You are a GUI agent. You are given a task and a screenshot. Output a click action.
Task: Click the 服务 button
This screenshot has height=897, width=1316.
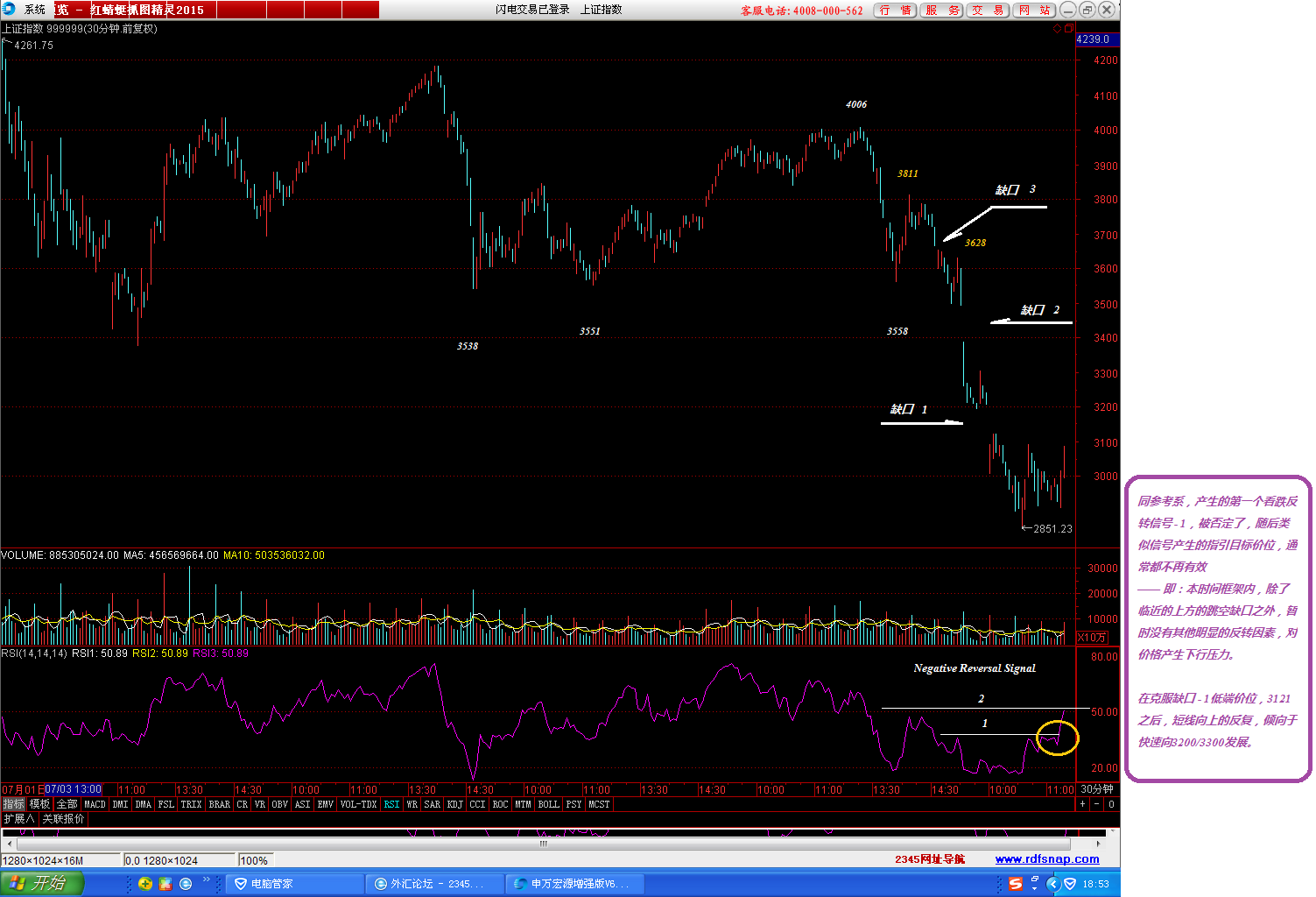click(x=941, y=11)
